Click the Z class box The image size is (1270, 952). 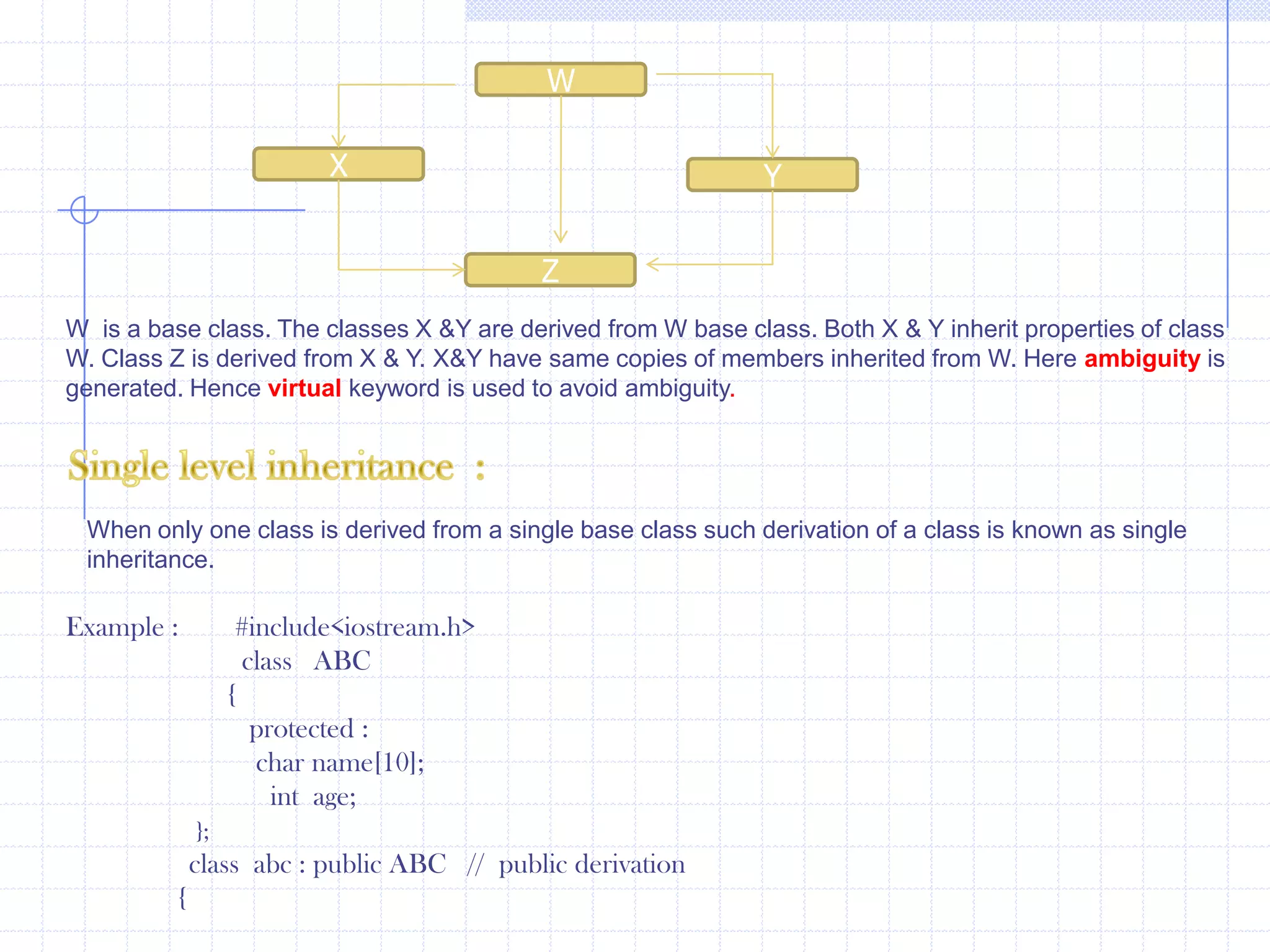[x=550, y=270]
